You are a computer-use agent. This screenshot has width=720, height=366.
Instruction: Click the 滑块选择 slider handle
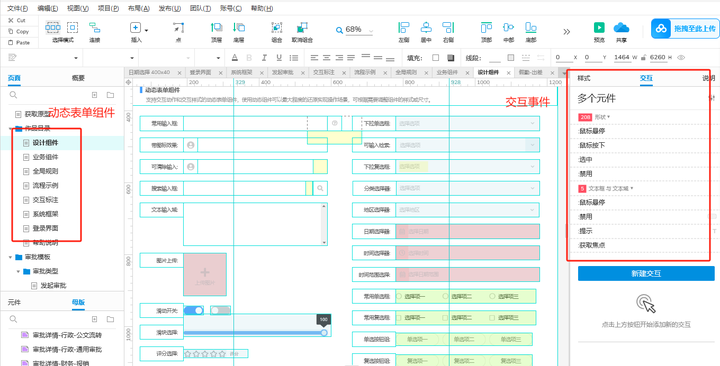pyautogui.click(x=324, y=332)
